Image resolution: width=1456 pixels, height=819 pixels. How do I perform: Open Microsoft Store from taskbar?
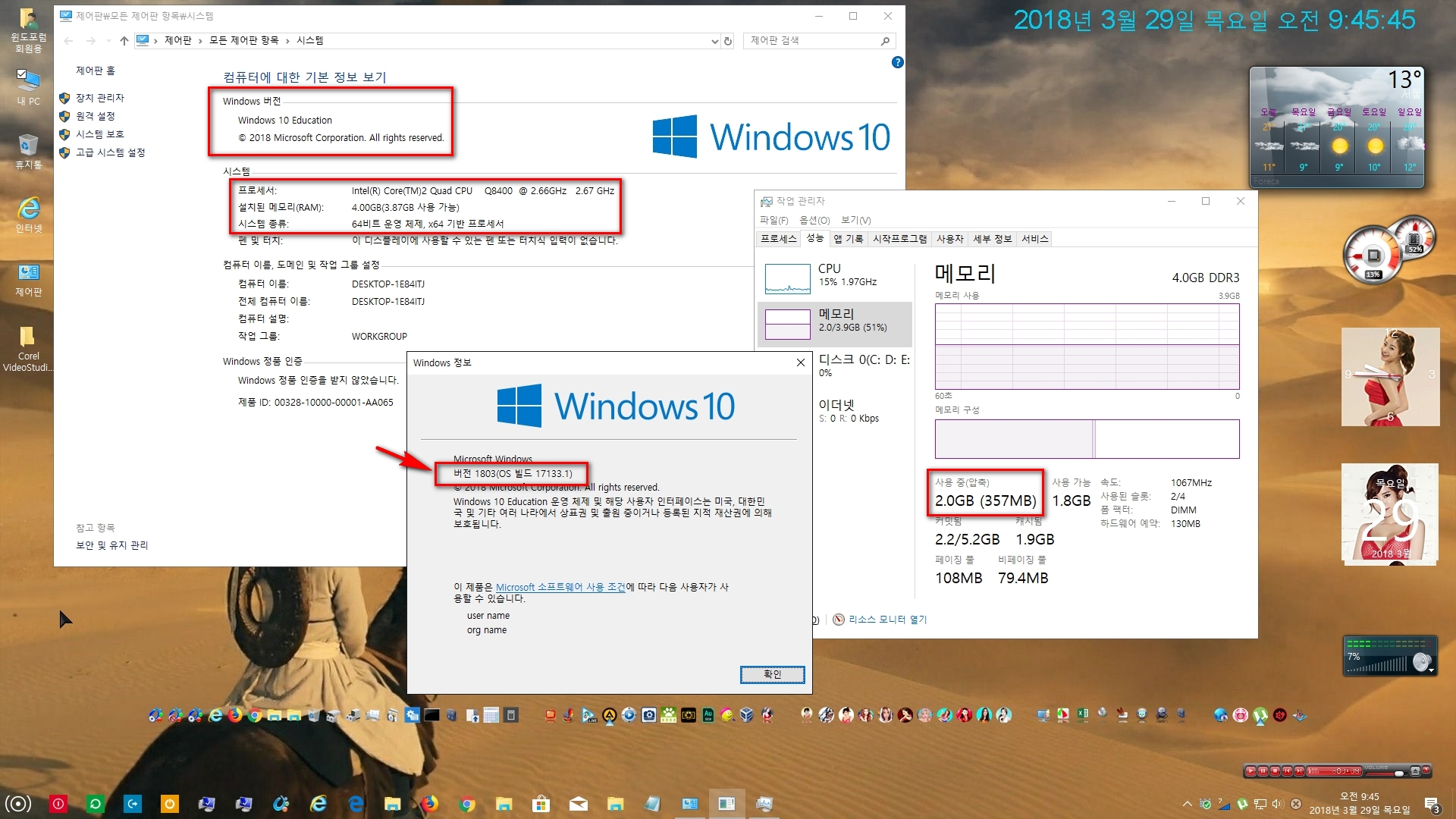point(541,804)
